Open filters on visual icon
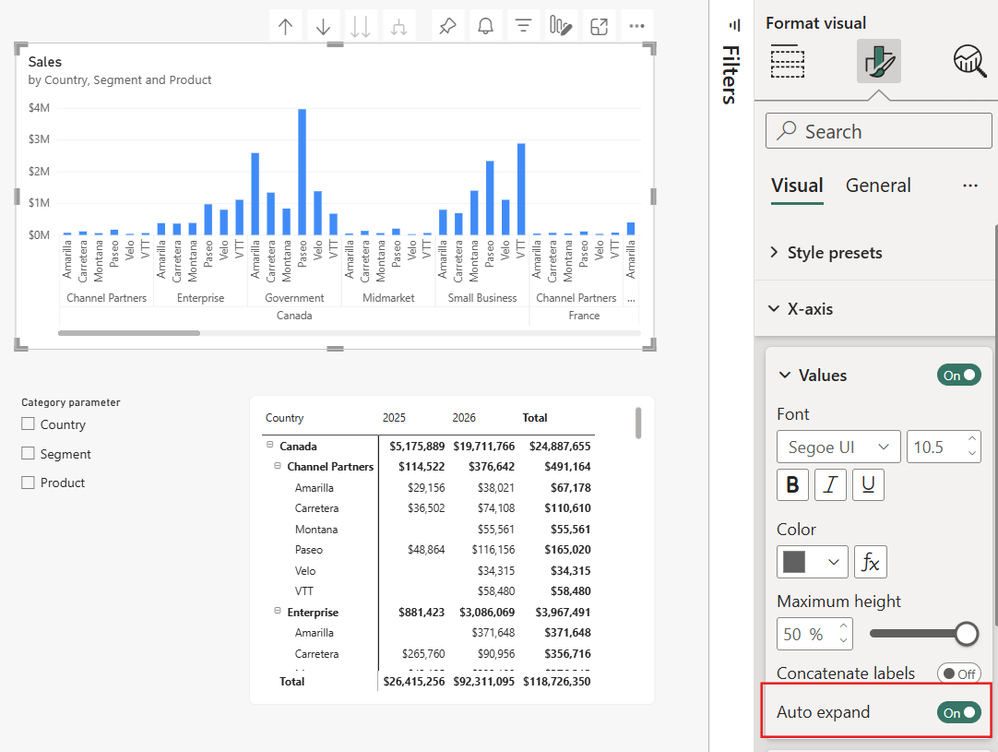 click(523, 27)
